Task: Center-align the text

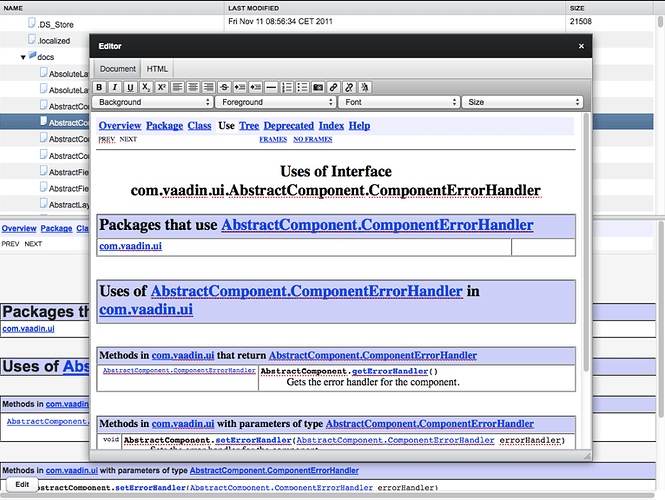Action: (193, 87)
